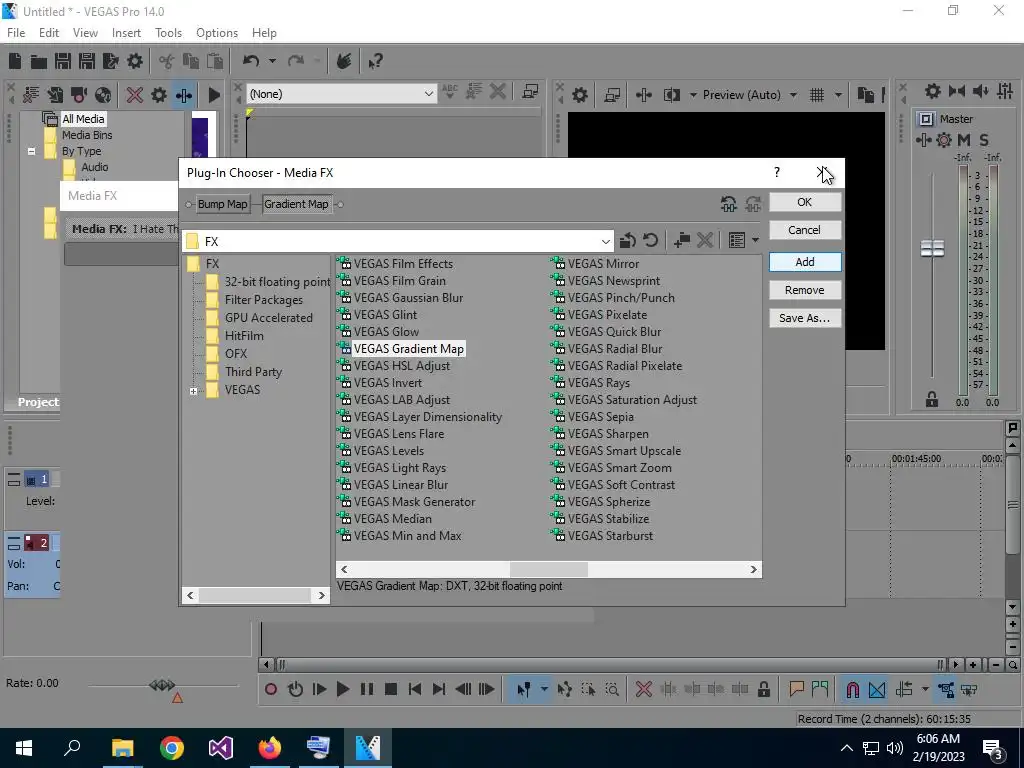This screenshot has height=768, width=1024.
Task: Click Move Plug-In Left icon in Plug-In Chooser
Action: pos(728,204)
